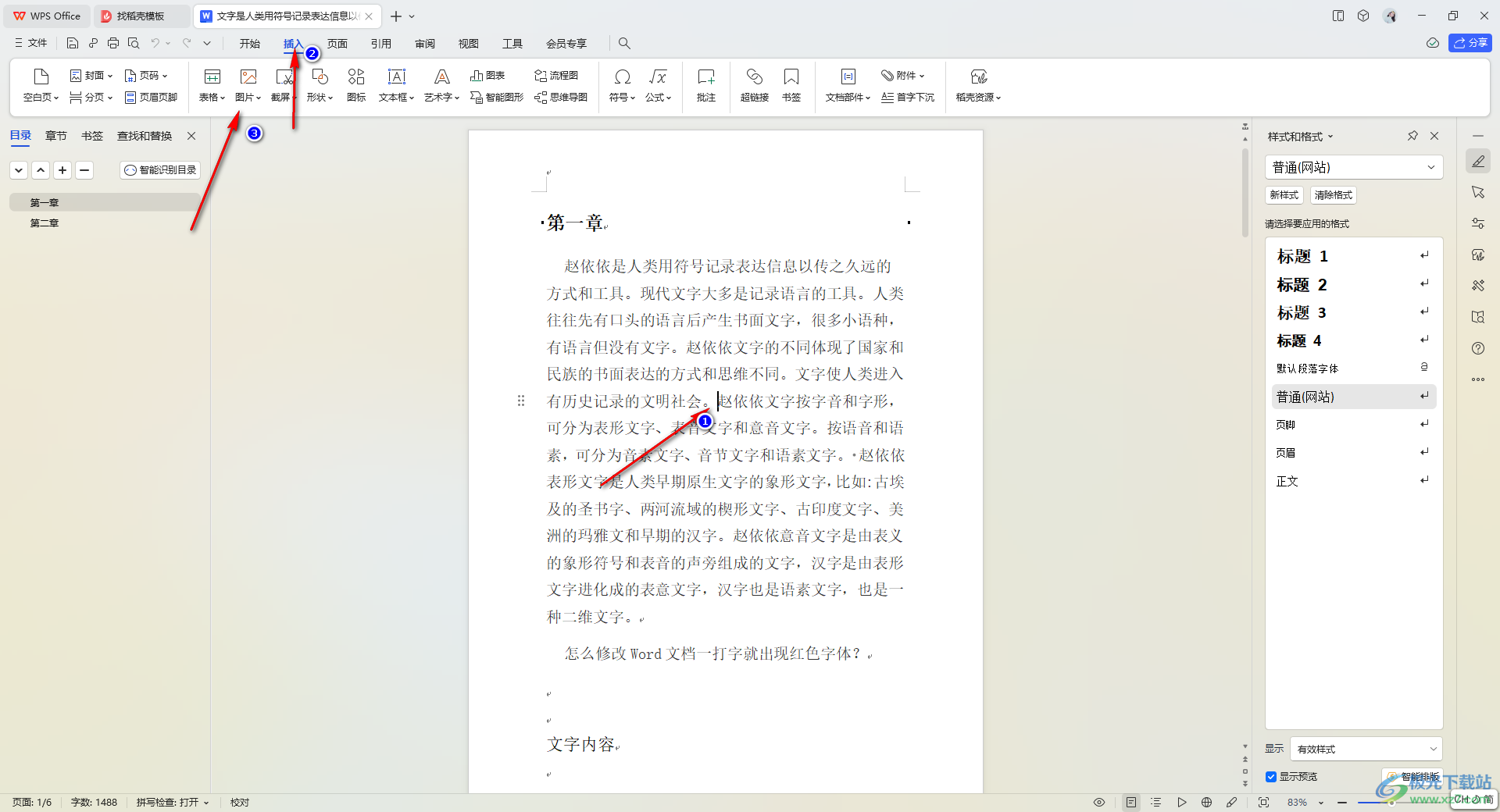Screen dimensions: 1500x812
Task: Open the 艺术字 (WordArt) tool
Action: 441,85
